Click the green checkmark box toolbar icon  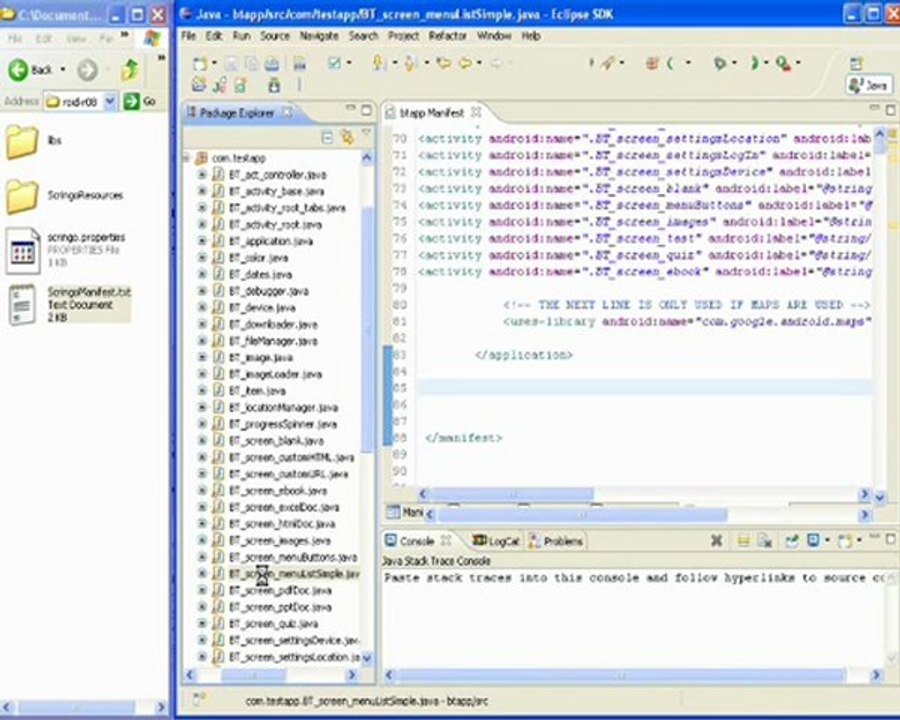(x=334, y=63)
